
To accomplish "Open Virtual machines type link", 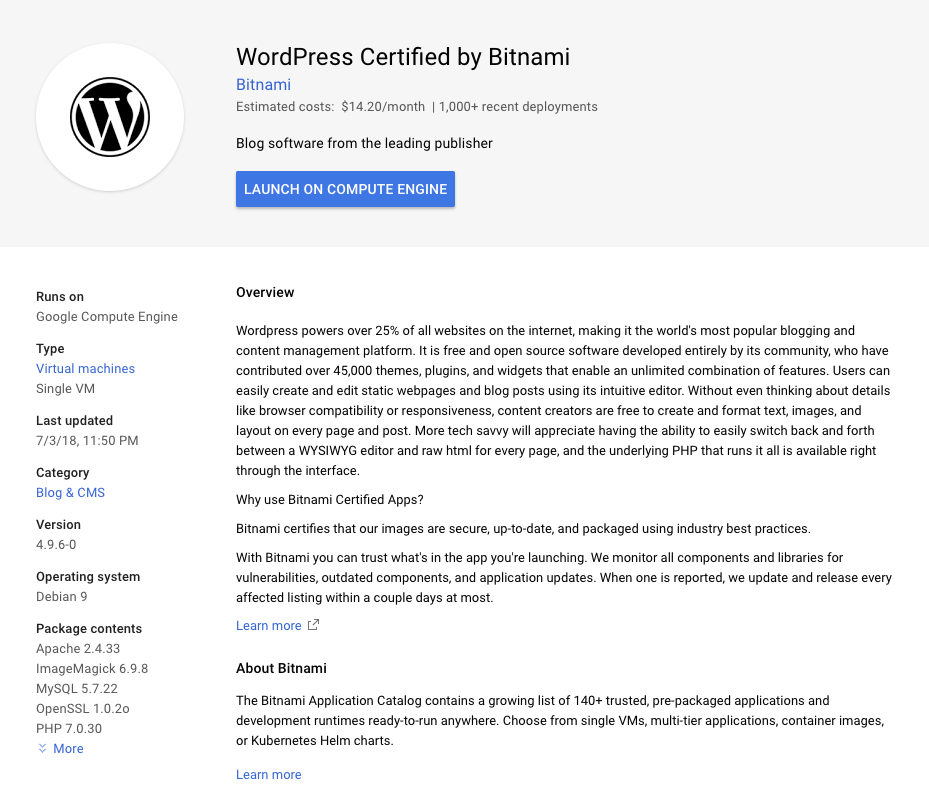I will [85, 369].
